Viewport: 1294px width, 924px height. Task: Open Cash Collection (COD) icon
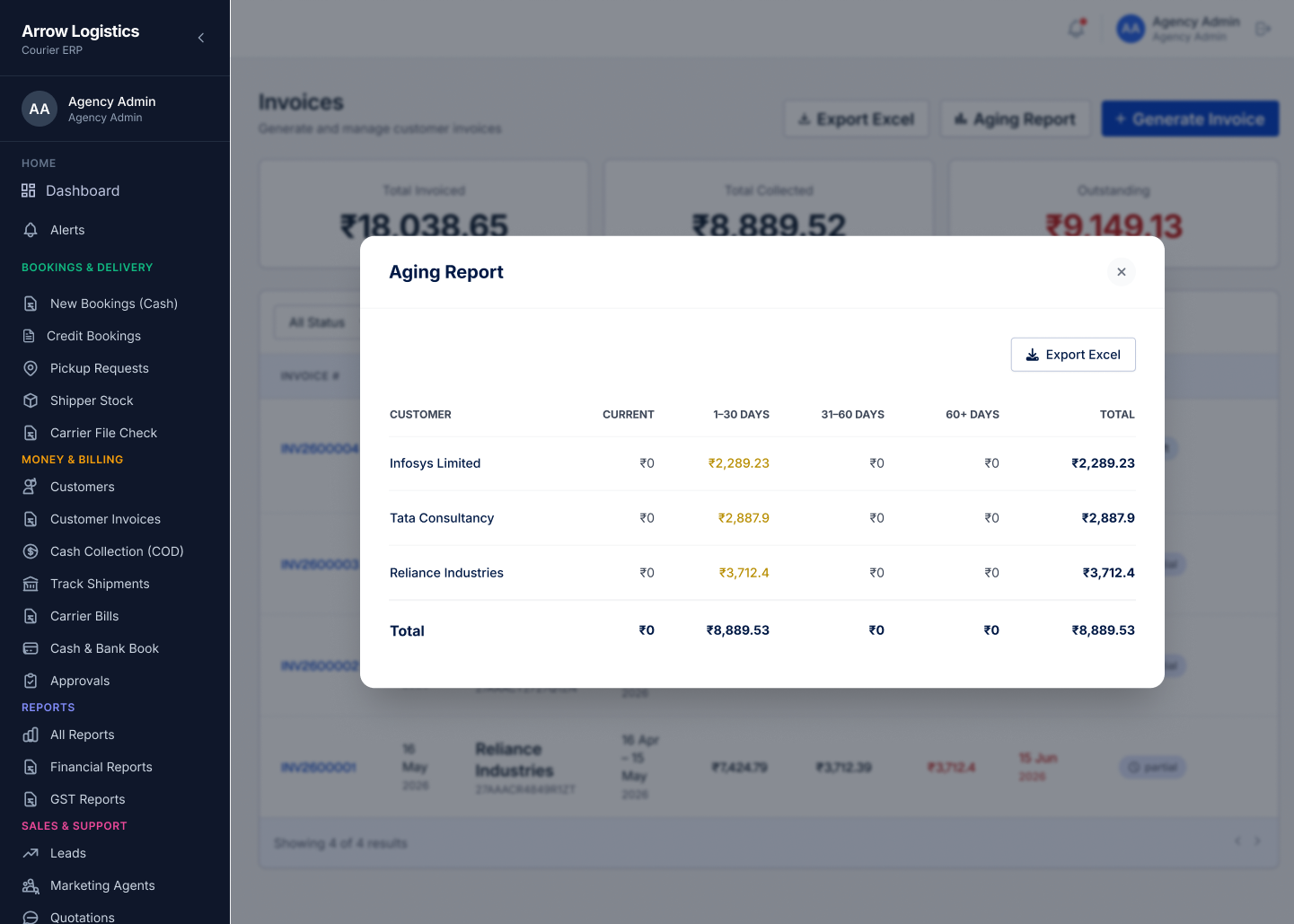coord(31,551)
